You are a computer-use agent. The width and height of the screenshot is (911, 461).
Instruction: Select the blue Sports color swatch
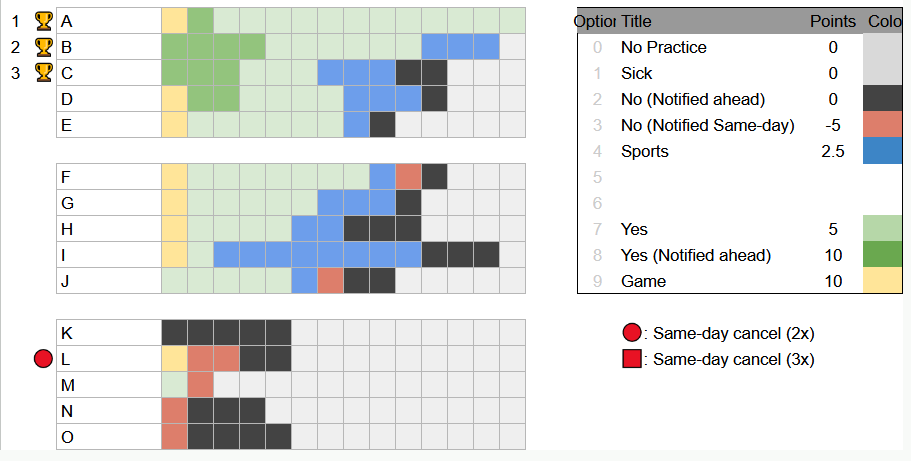[883, 151]
